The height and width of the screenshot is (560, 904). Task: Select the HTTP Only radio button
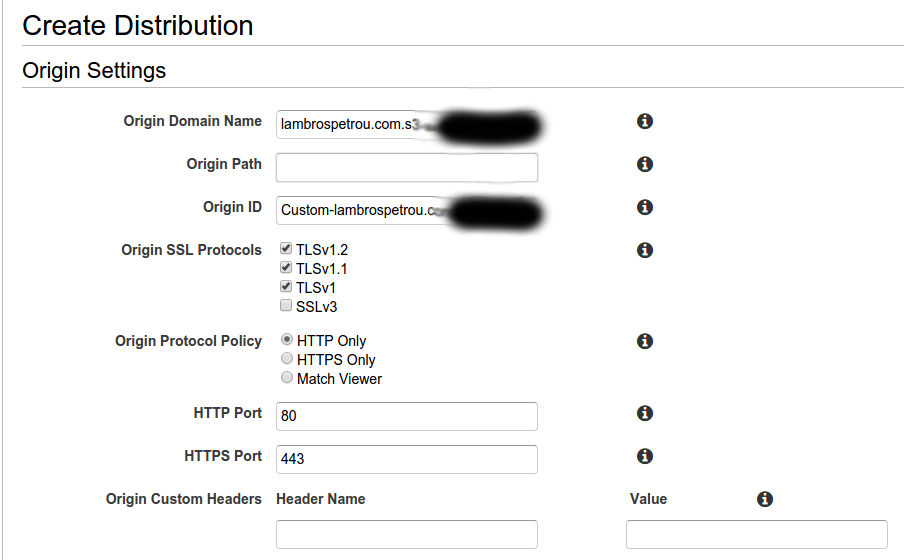click(x=287, y=340)
